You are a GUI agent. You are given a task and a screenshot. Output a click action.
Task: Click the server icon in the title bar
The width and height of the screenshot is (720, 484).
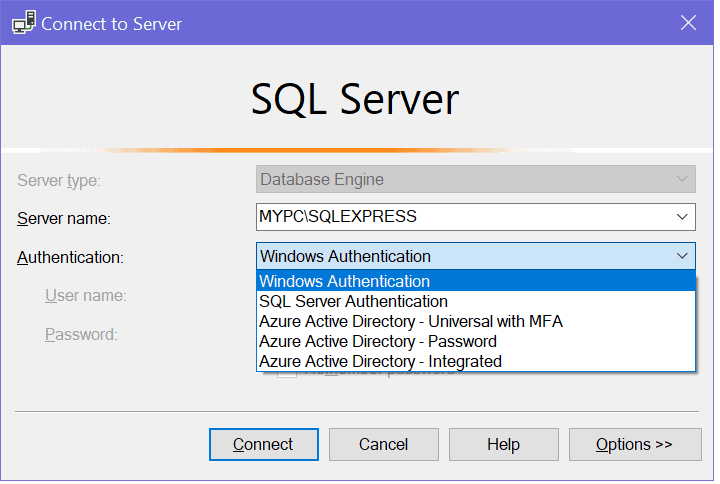click(x=22, y=22)
